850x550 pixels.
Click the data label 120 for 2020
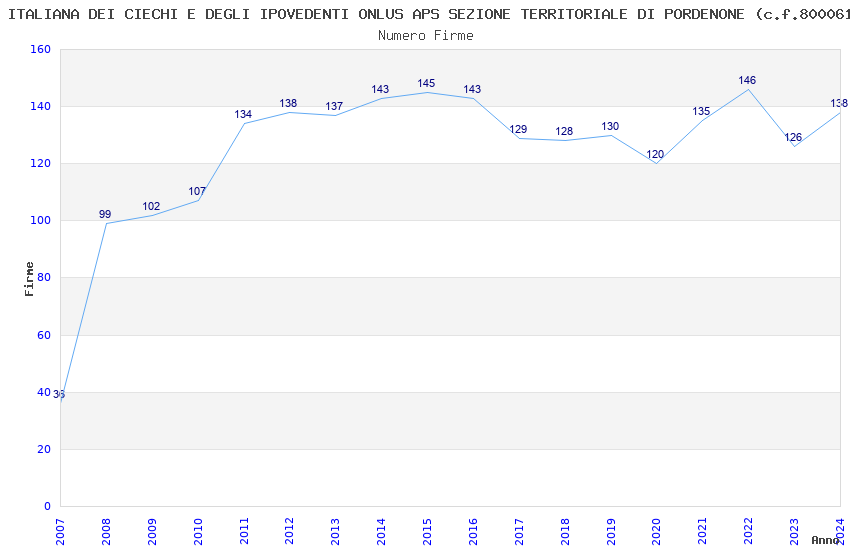[655, 154]
